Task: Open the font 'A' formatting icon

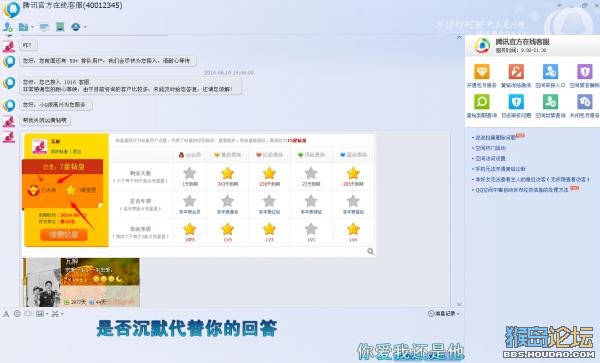Action: 6,314
